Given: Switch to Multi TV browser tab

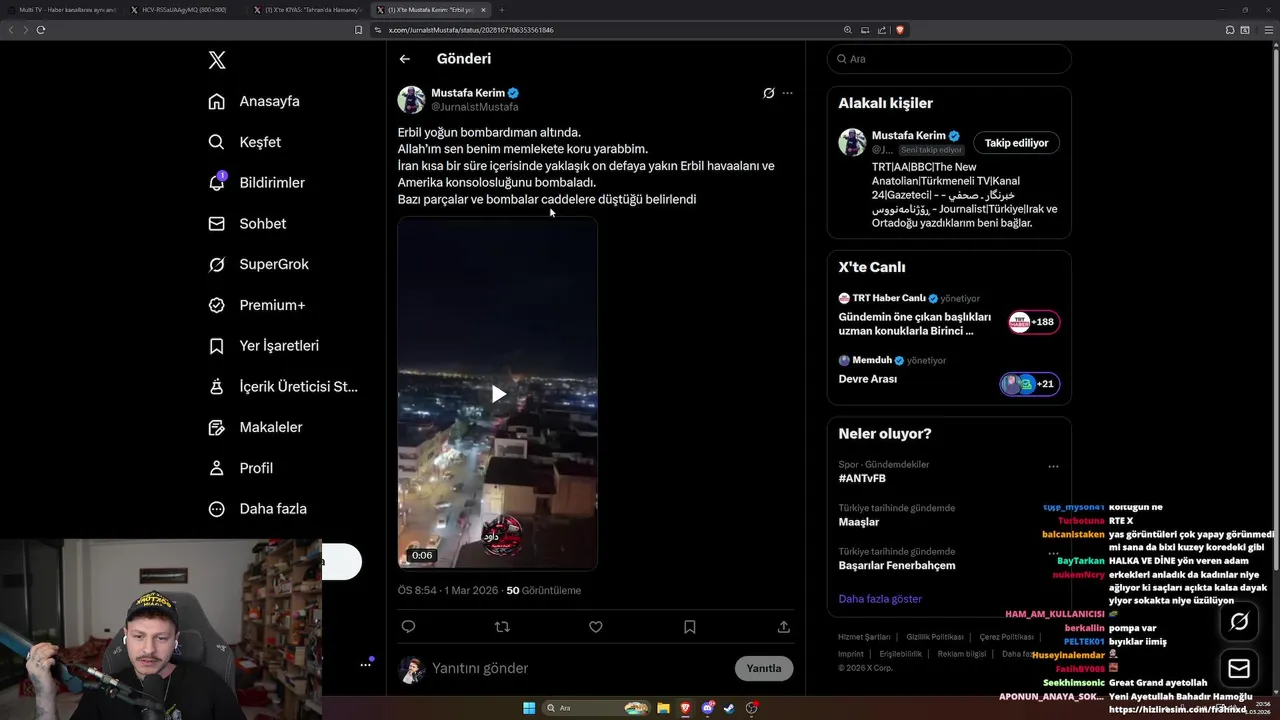Looking at the screenshot, I should click(x=61, y=10).
